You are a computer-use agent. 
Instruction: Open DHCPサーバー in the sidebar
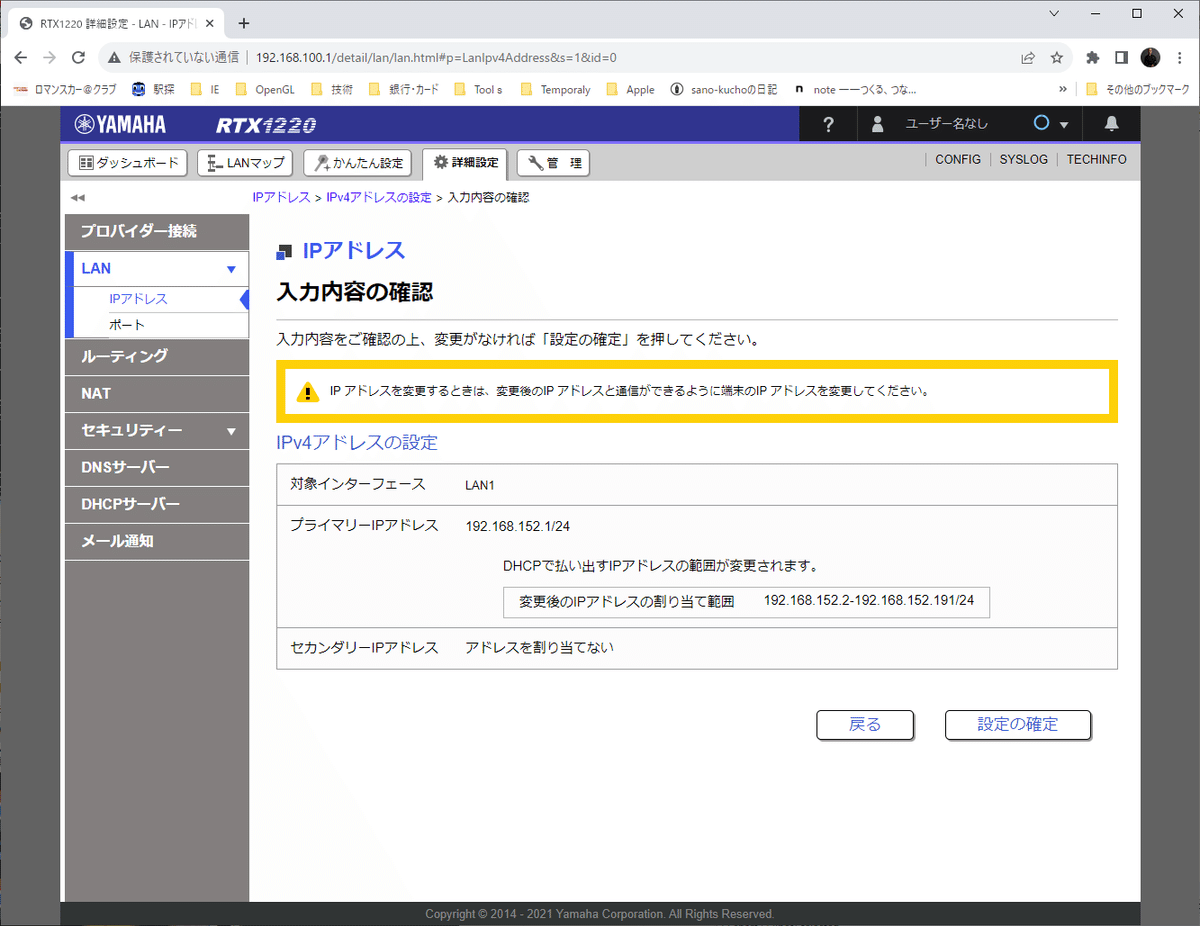pos(157,505)
